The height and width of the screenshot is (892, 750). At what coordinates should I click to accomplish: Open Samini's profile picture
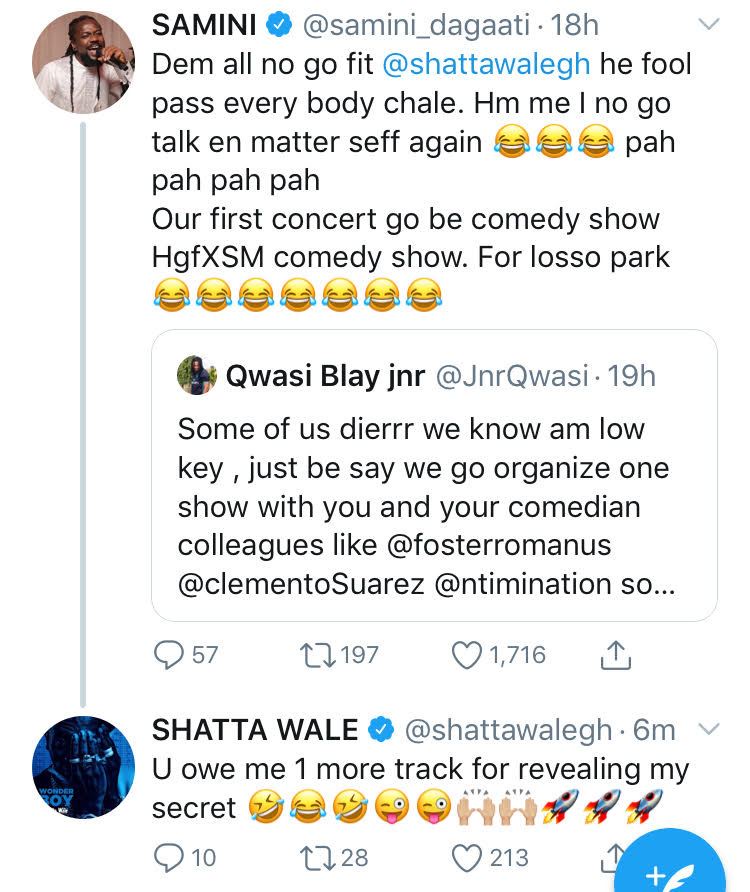point(83,65)
